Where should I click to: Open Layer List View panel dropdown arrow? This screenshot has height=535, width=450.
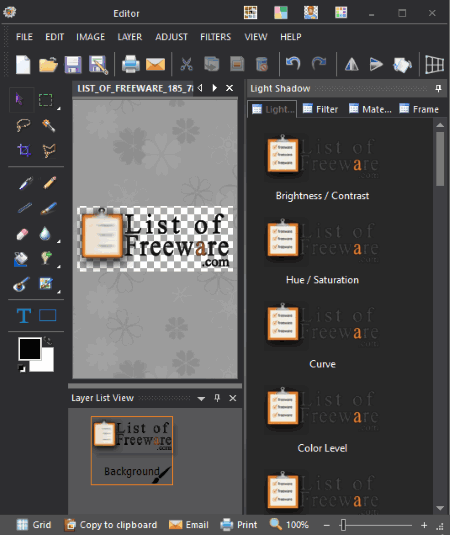(201, 399)
